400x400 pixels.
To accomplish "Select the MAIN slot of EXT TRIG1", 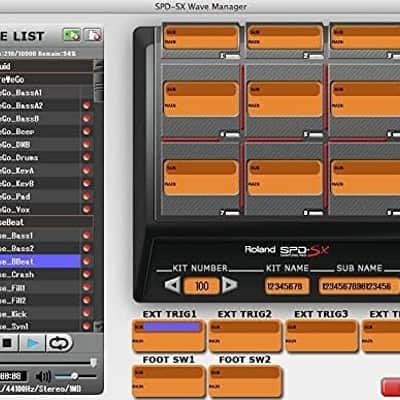I will coord(168,341).
